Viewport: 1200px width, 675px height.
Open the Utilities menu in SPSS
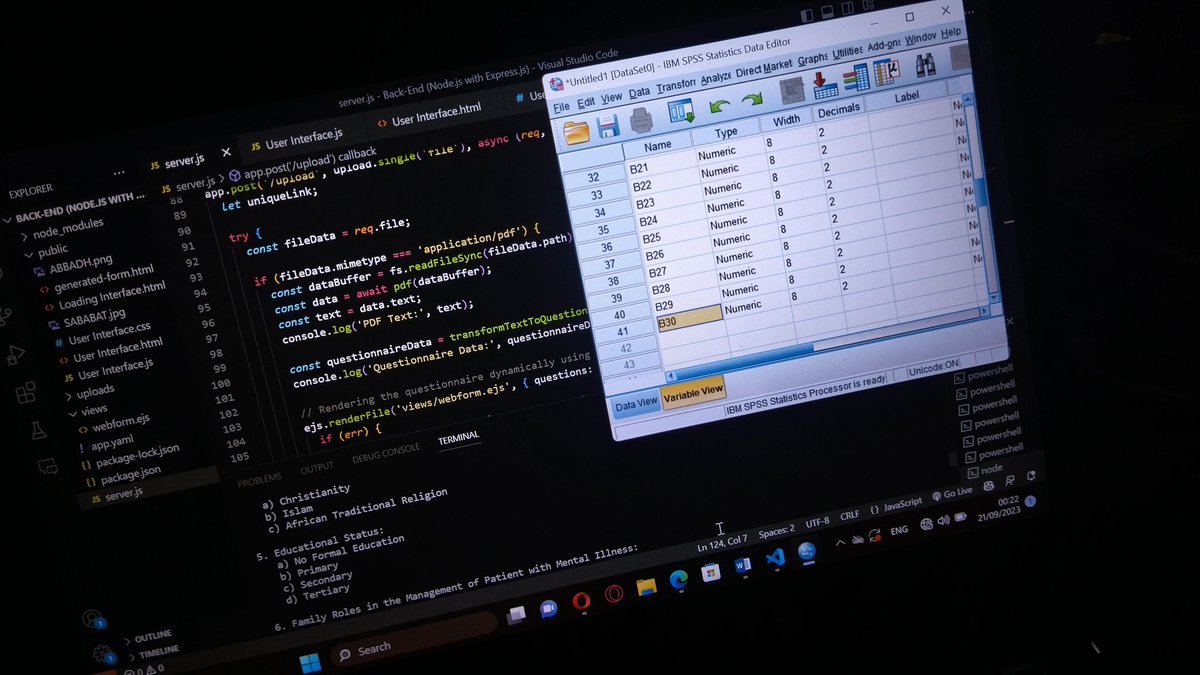(x=847, y=52)
